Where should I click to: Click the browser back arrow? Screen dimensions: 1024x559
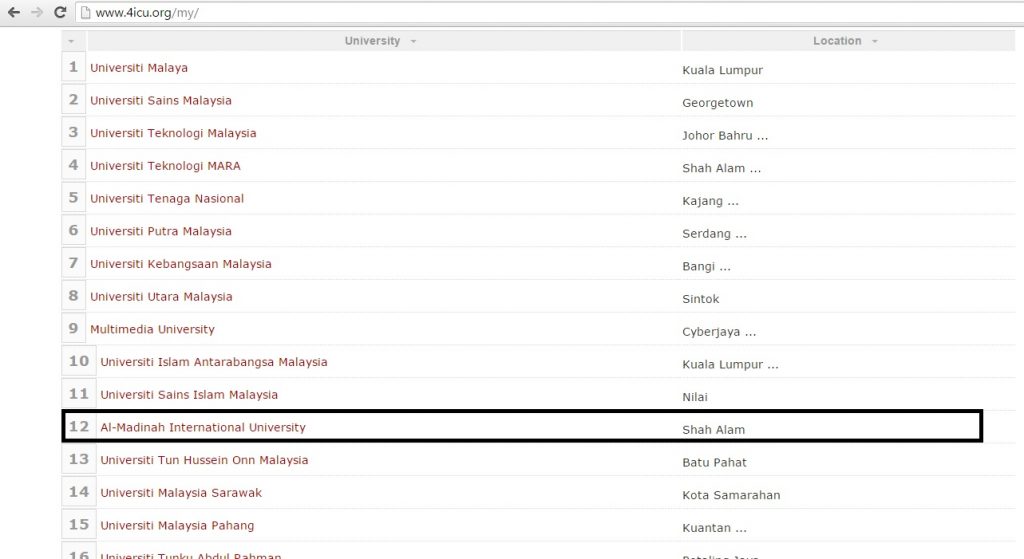point(14,13)
